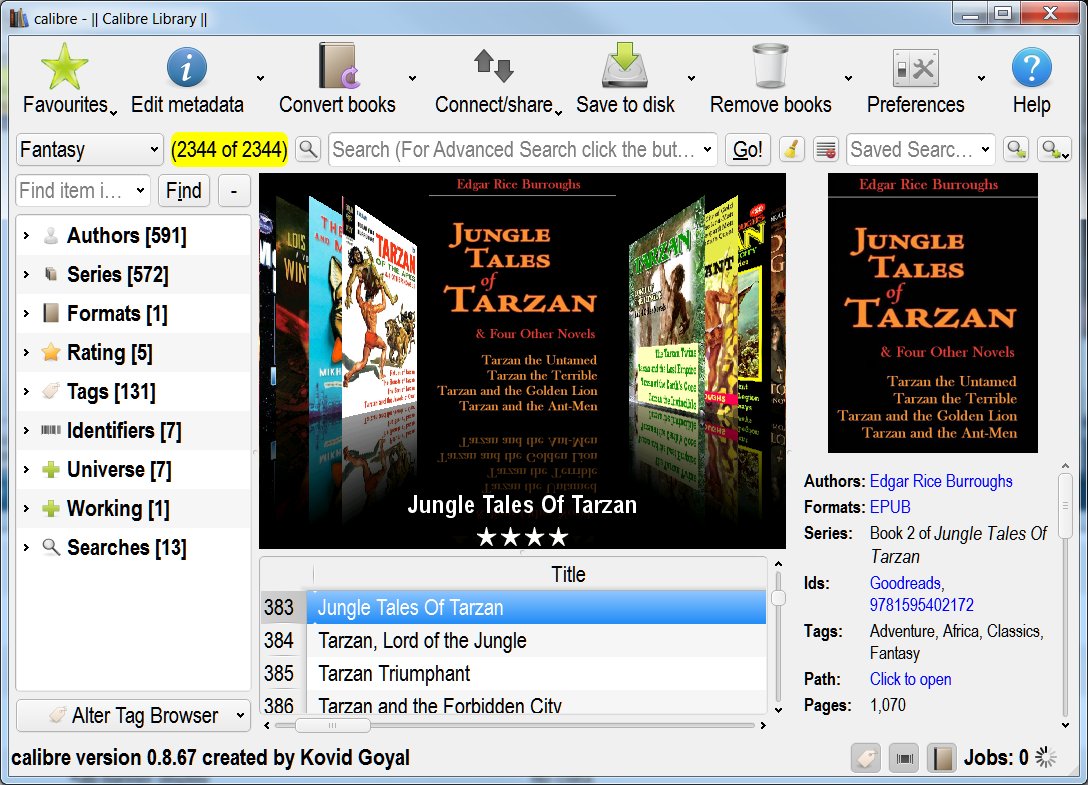The height and width of the screenshot is (785, 1088).
Task: Toggle cover browser barcode button in status bar
Action: click(904, 758)
